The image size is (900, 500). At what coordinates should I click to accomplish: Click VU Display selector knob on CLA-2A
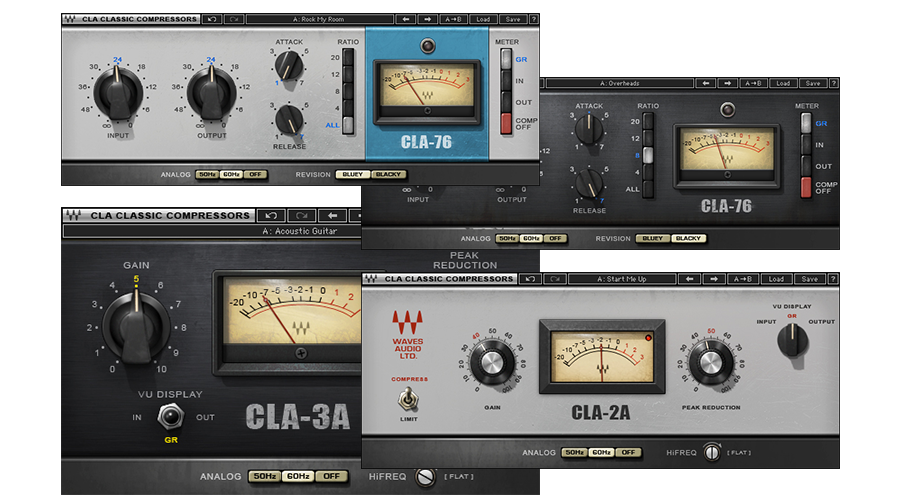[x=792, y=340]
